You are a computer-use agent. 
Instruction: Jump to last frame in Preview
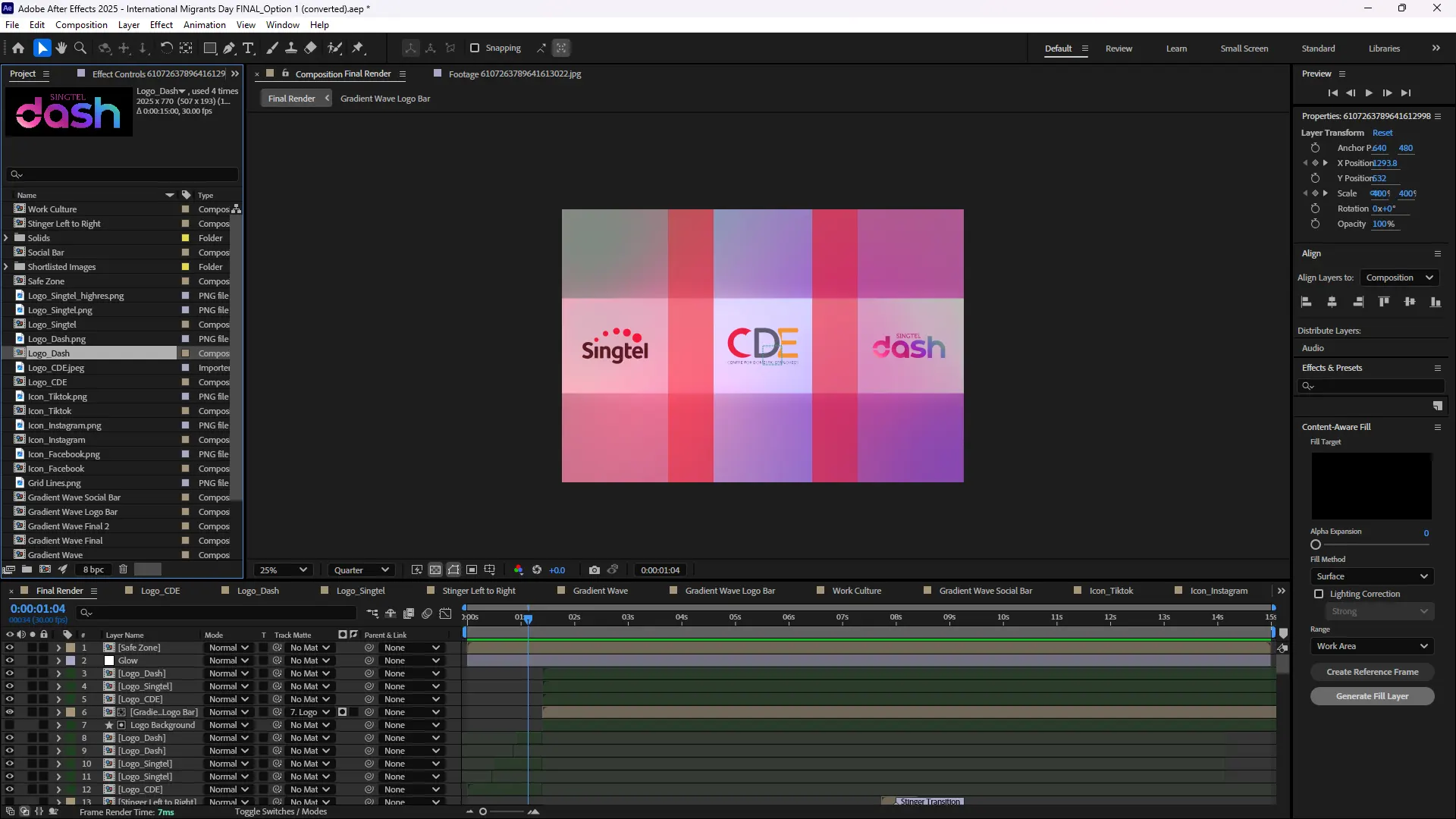1406,93
